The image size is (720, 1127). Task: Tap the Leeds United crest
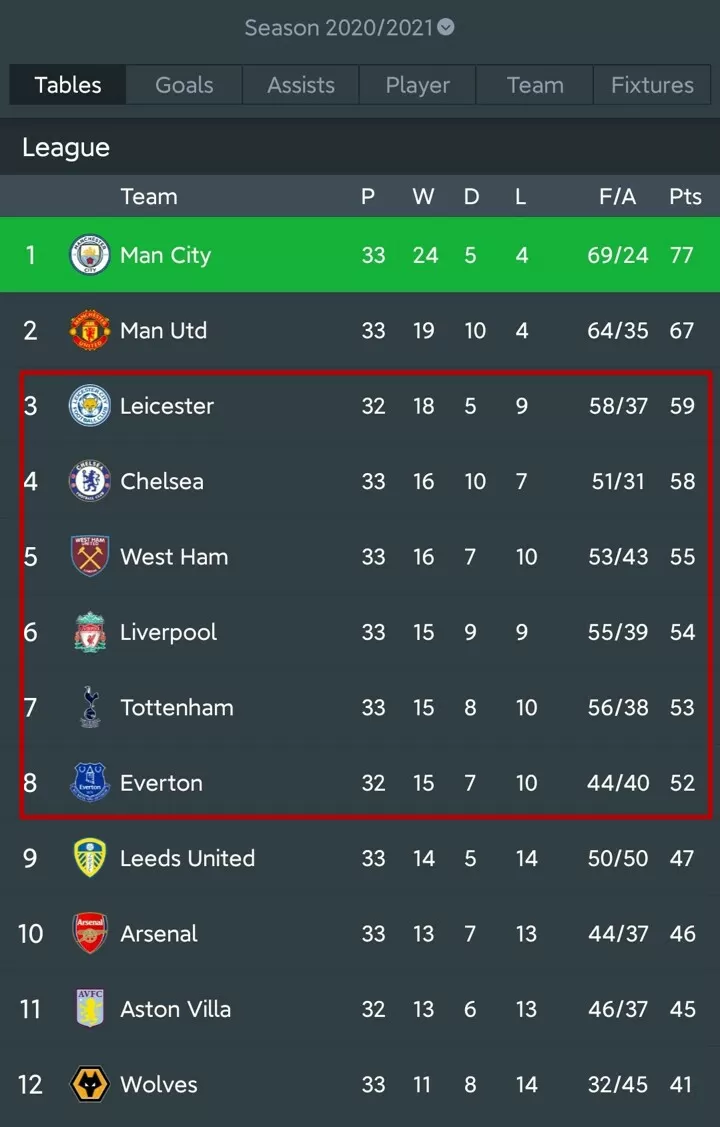90,858
